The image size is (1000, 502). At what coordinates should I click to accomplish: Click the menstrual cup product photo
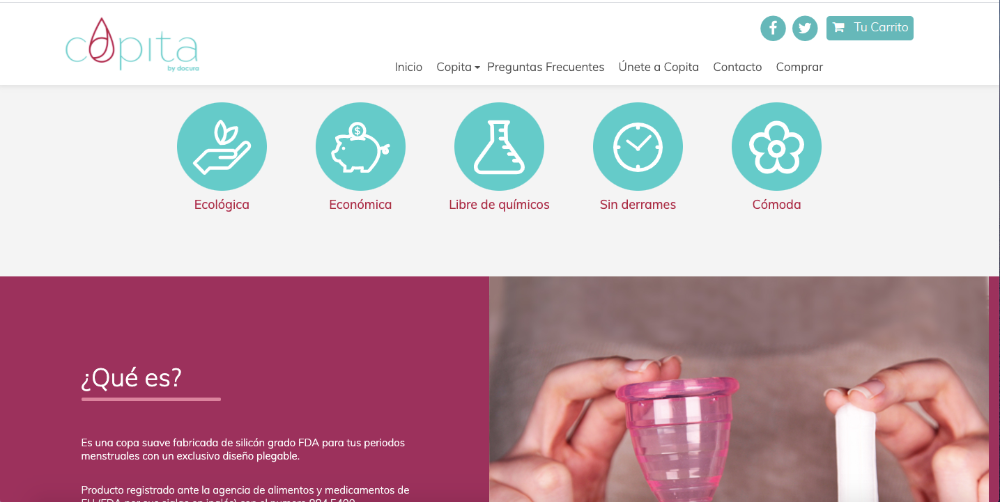click(x=739, y=389)
